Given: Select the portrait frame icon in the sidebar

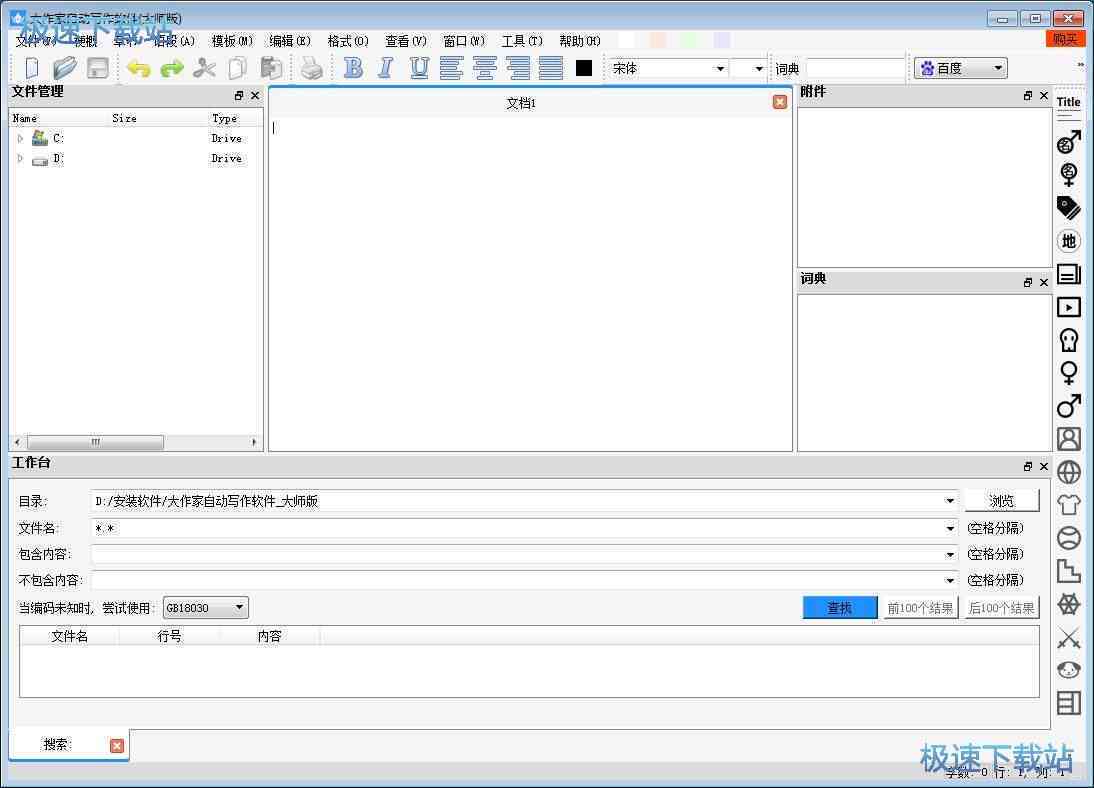Looking at the screenshot, I should coord(1068,439).
